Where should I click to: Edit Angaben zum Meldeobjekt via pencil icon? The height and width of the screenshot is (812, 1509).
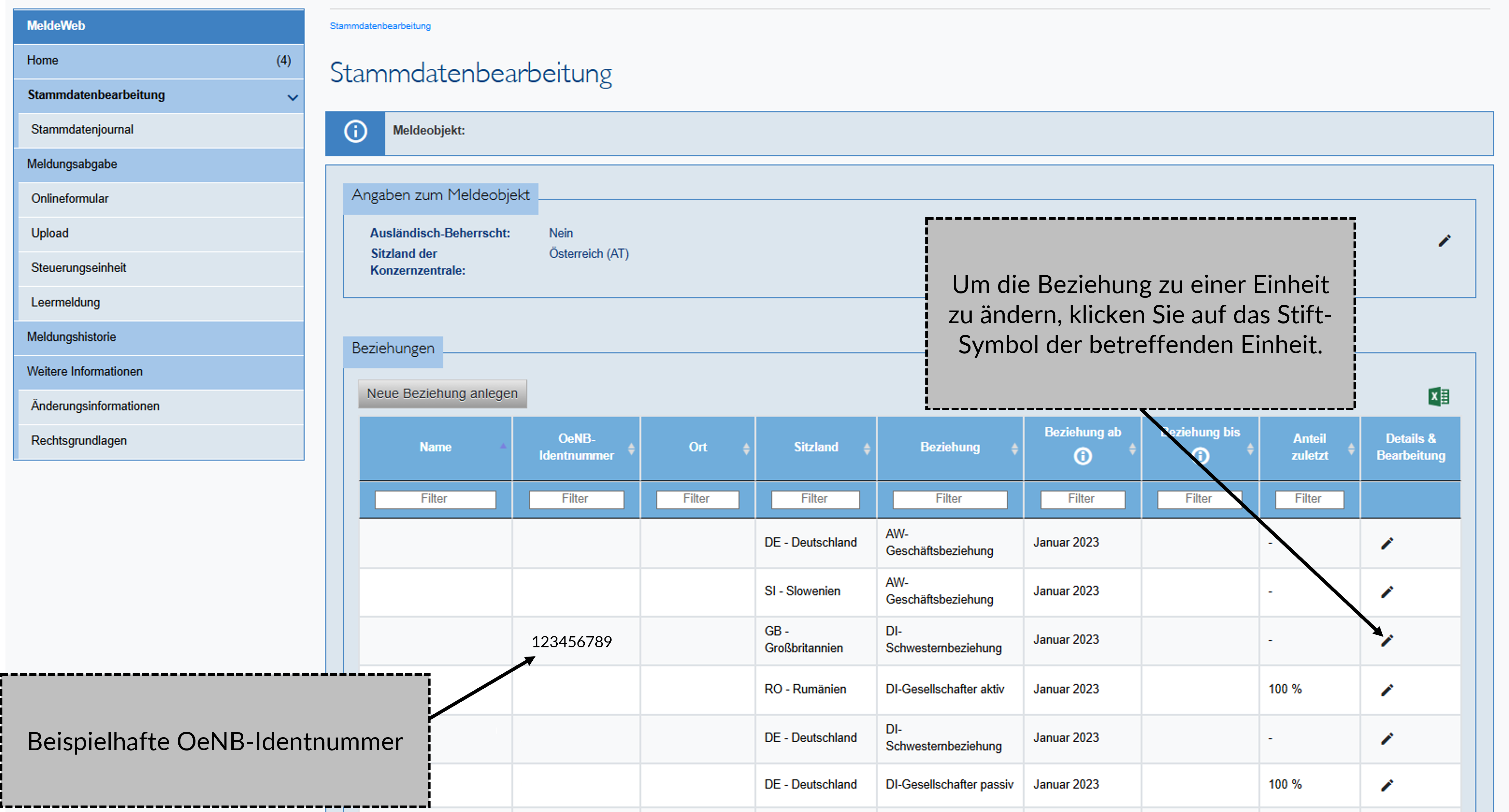(1444, 240)
